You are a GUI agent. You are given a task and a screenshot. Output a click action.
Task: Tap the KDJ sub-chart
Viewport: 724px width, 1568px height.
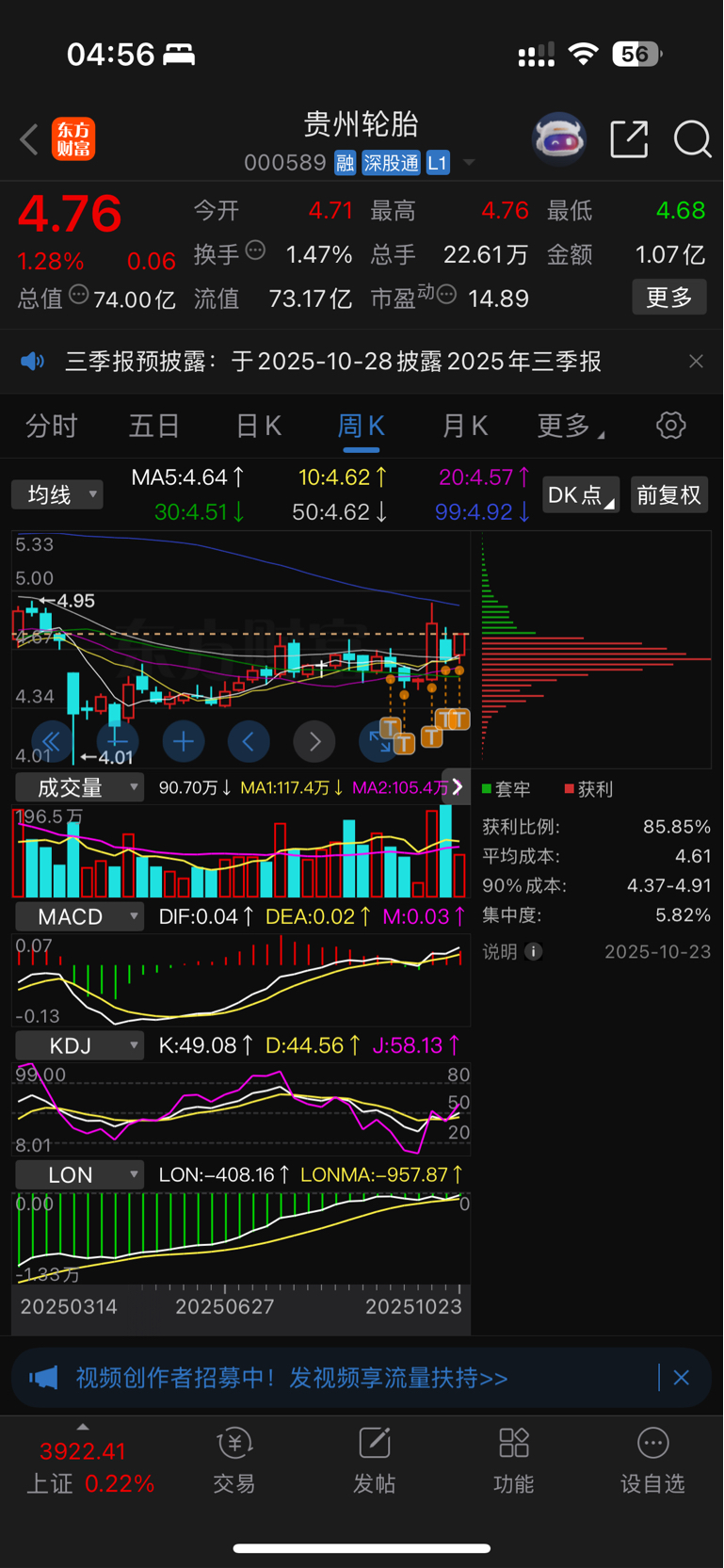point(241,1108)
